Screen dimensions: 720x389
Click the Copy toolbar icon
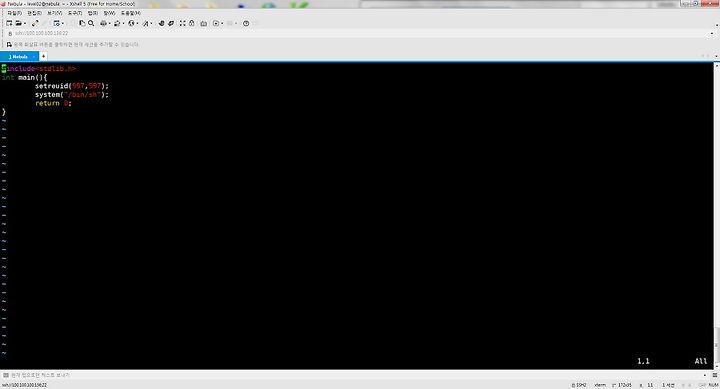pos(82,23)
